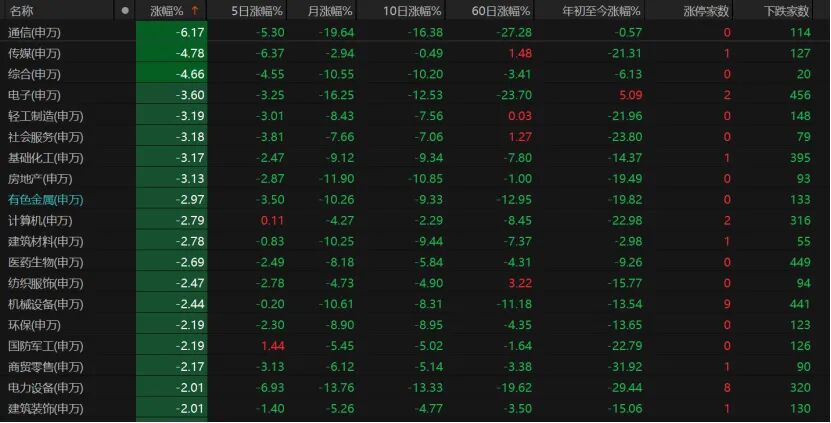Sort by 月涨幅% column header
Screen dimensions: 831x423
tap(330, 11)
